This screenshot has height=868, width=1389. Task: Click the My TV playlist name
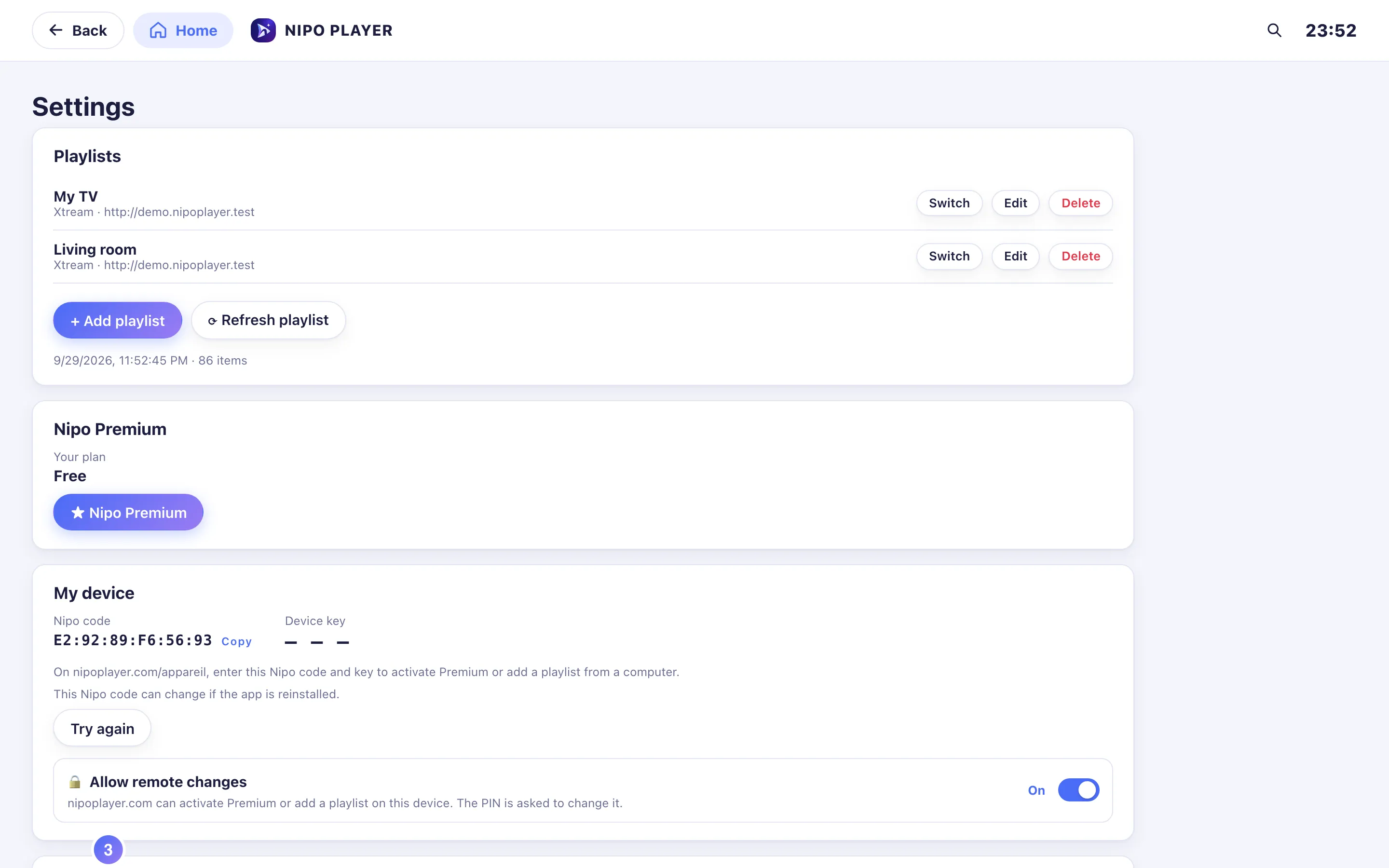pyautogui.click(x=76, y=196)
